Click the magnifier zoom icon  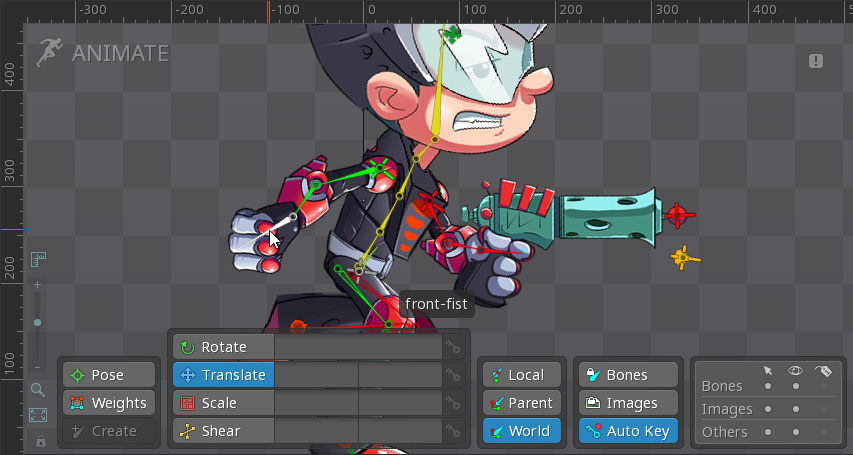tap(38, 390)
